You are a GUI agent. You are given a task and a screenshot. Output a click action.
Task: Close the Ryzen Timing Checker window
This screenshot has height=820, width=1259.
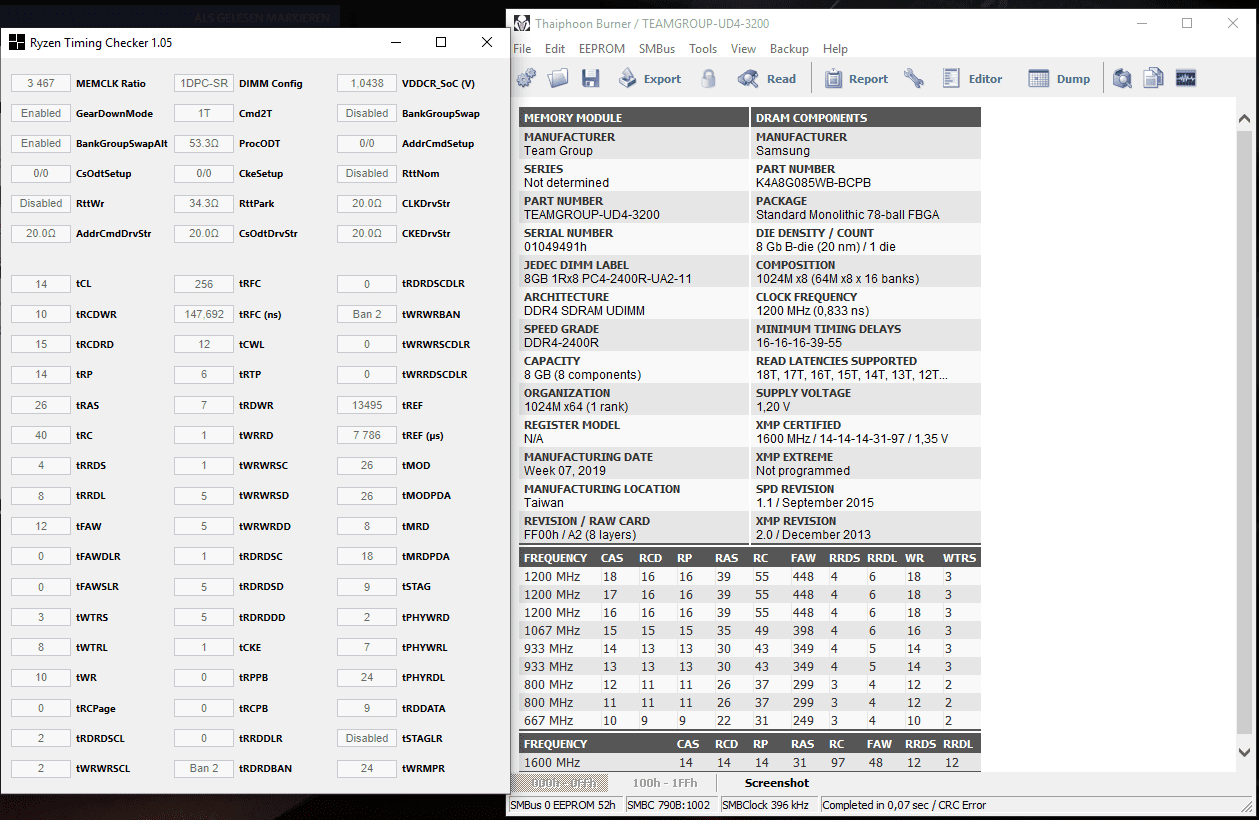pos(487,42)
